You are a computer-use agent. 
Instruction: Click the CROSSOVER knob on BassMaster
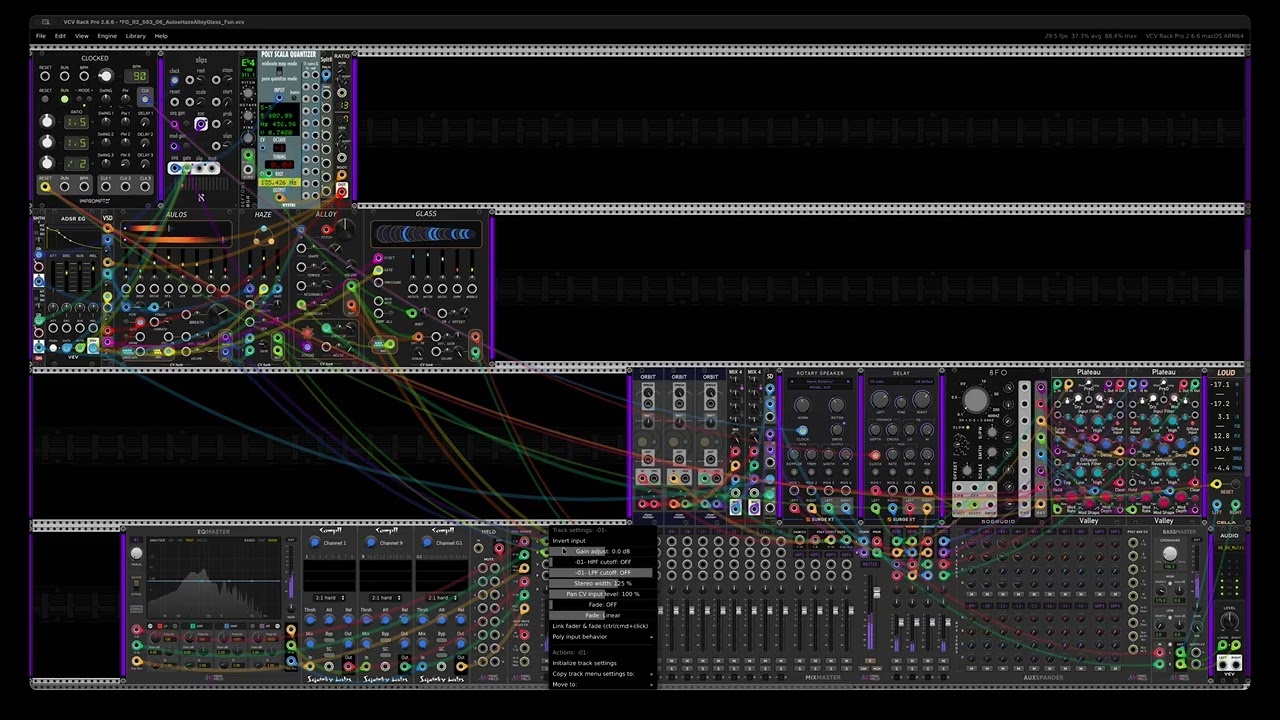1170,552
